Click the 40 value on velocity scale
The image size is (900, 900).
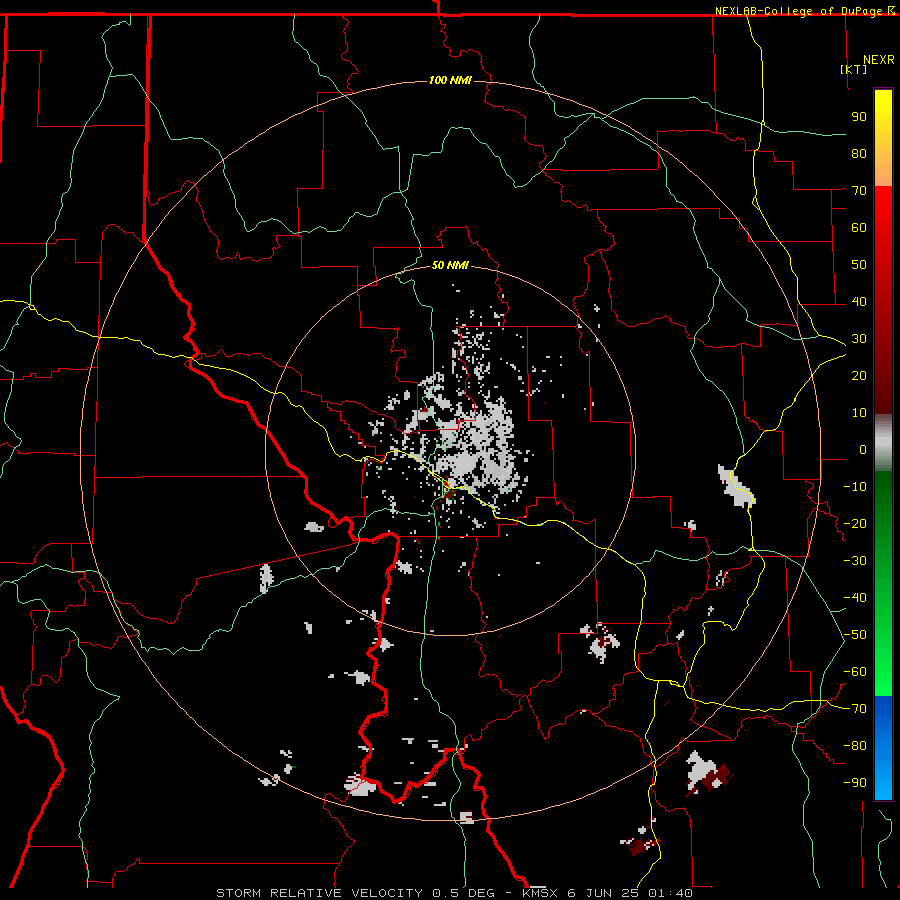coord(859,301)
